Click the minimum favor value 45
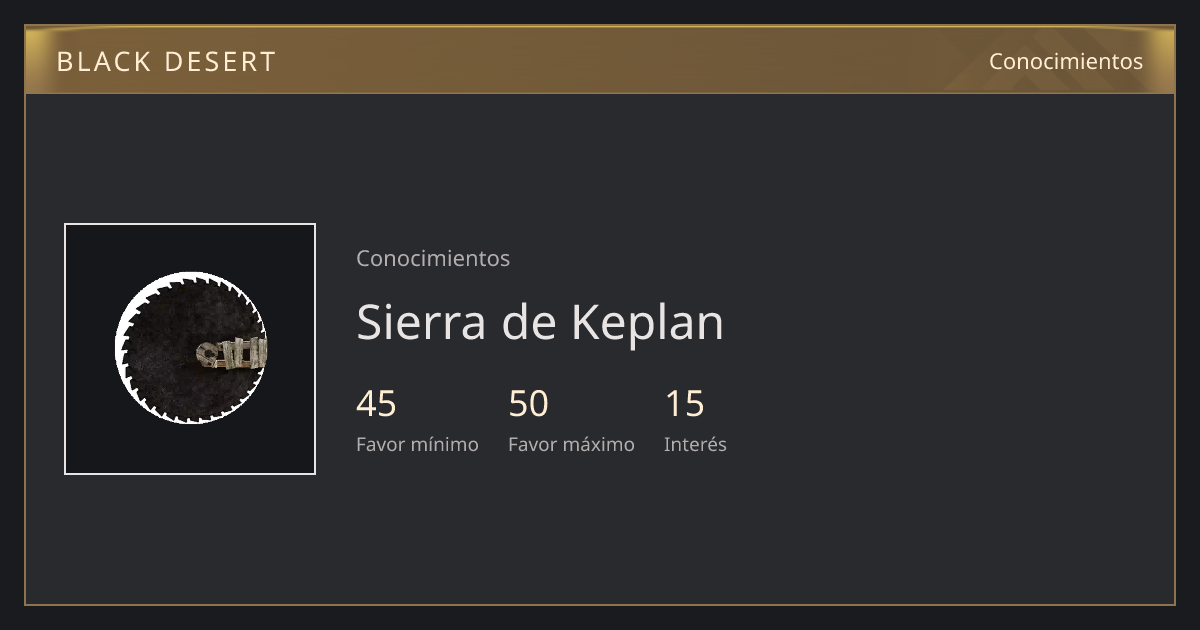 click(376, 404)
